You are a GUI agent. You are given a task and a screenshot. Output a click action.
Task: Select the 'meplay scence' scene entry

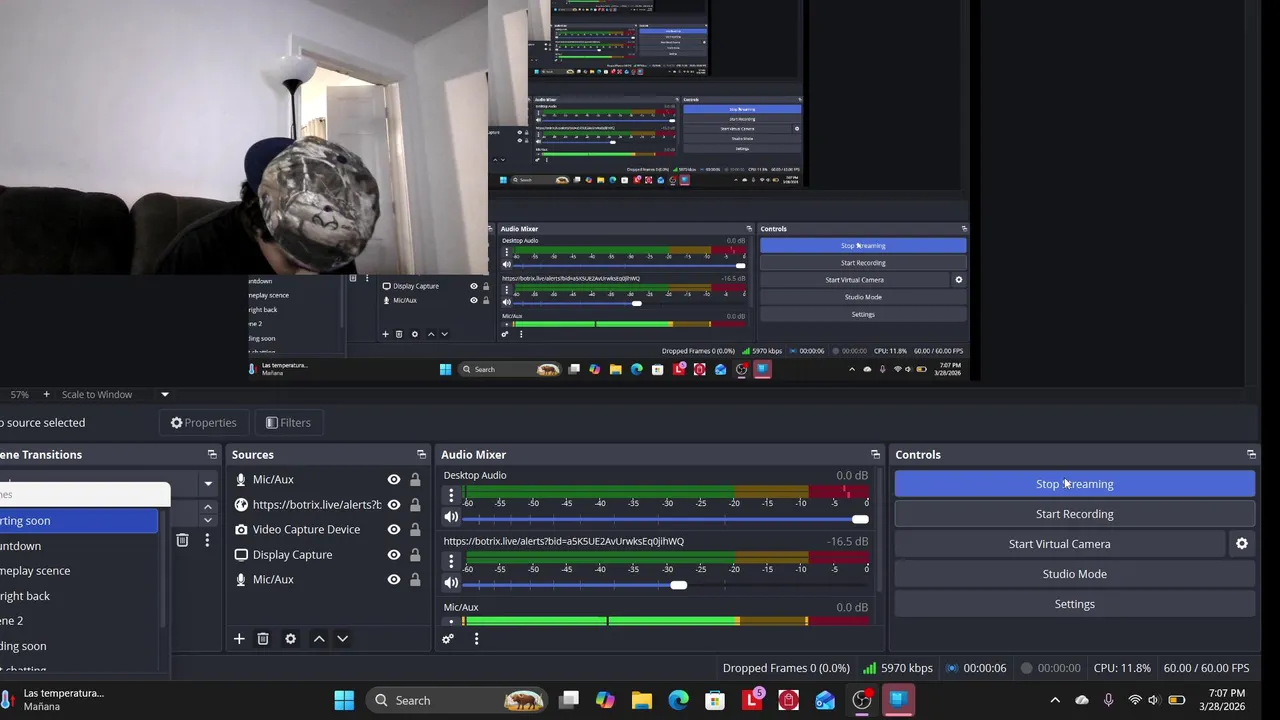point(79,571)
